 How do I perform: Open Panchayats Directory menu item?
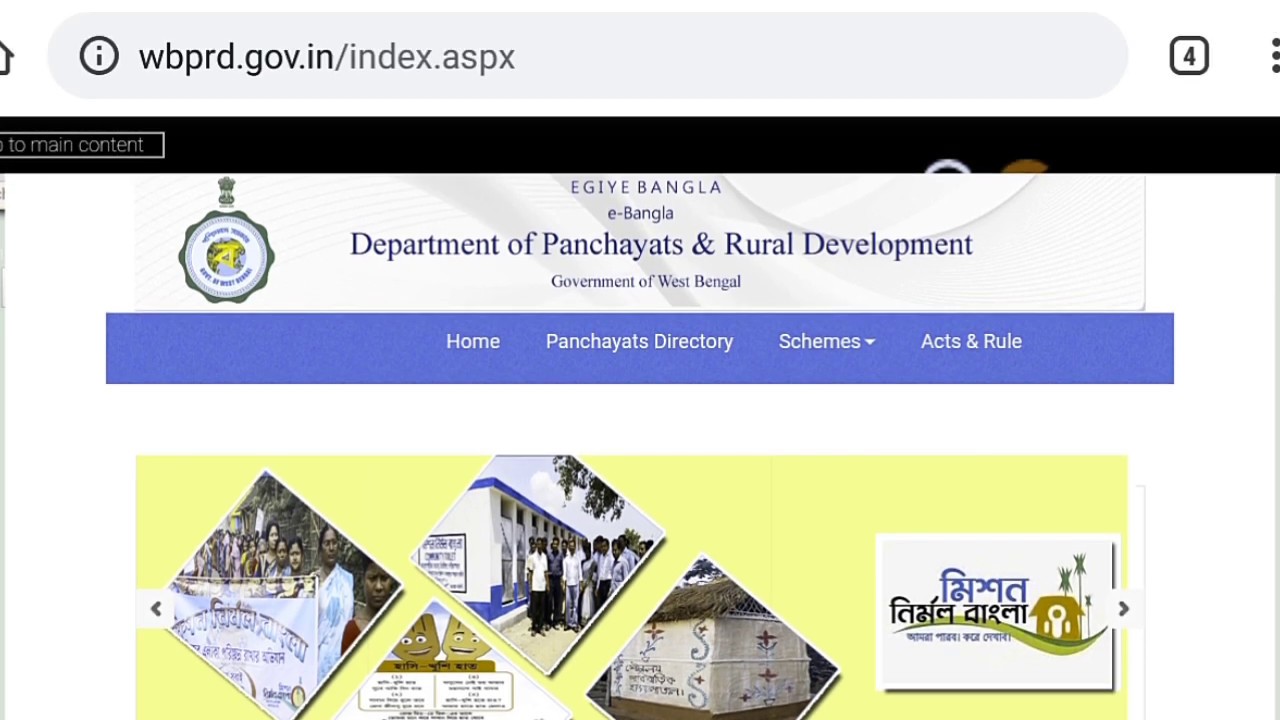(x=639, y=341)
